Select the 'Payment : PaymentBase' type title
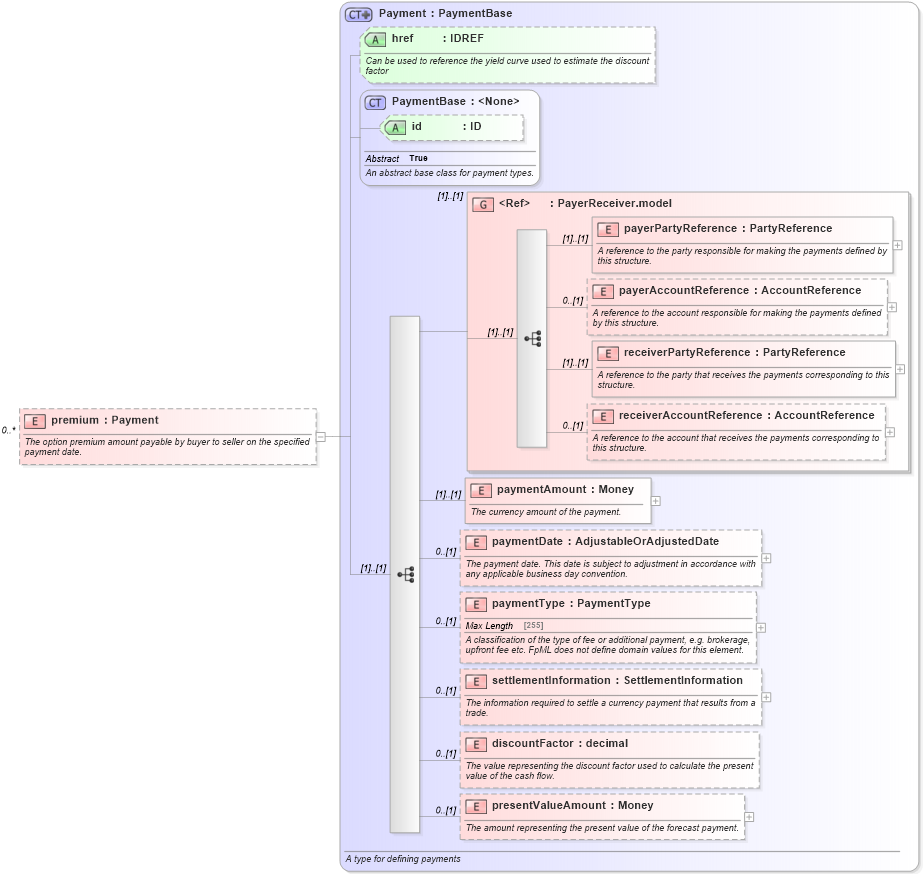 446,14
